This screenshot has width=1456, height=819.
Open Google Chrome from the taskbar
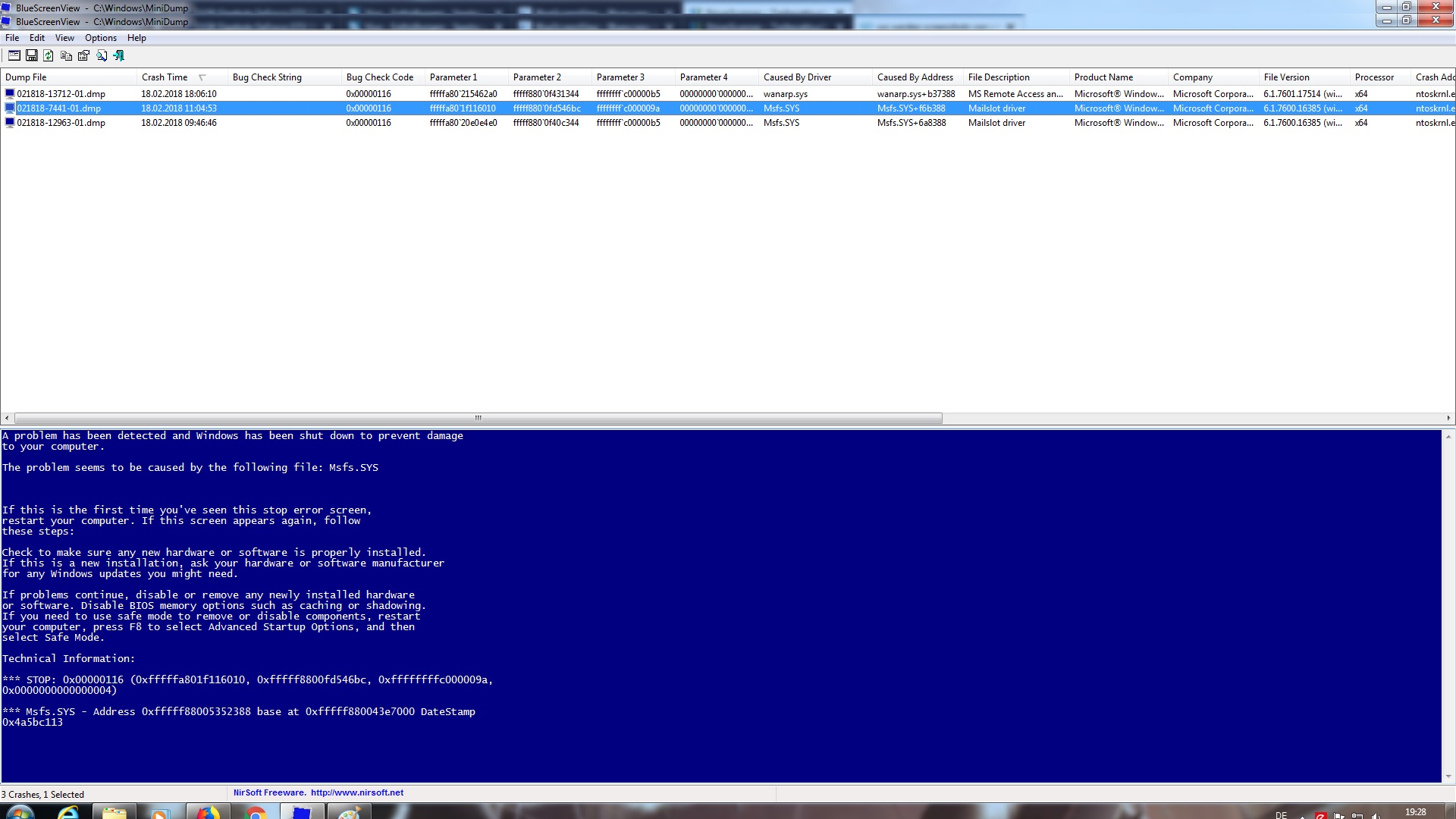tap(256, 813)
